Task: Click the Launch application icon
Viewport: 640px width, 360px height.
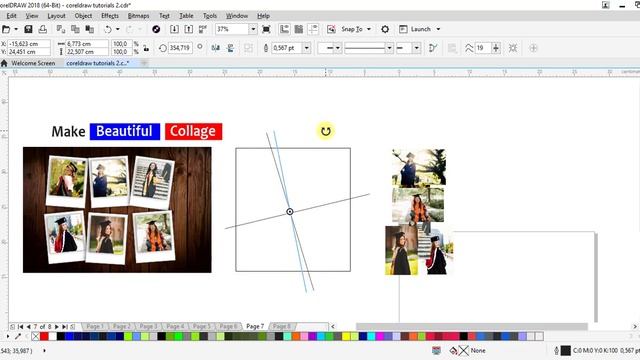Action: (403, 29)
